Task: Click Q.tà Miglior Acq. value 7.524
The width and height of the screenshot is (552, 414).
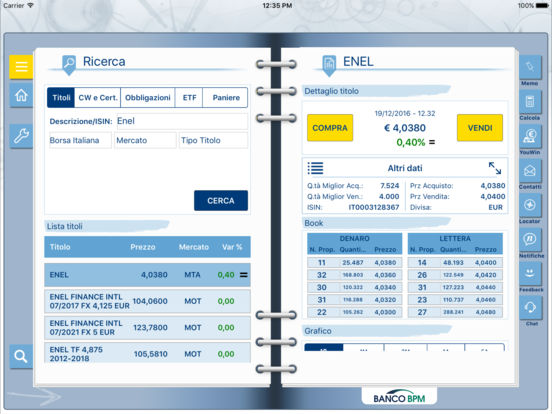Action: (x=390, y=186)
